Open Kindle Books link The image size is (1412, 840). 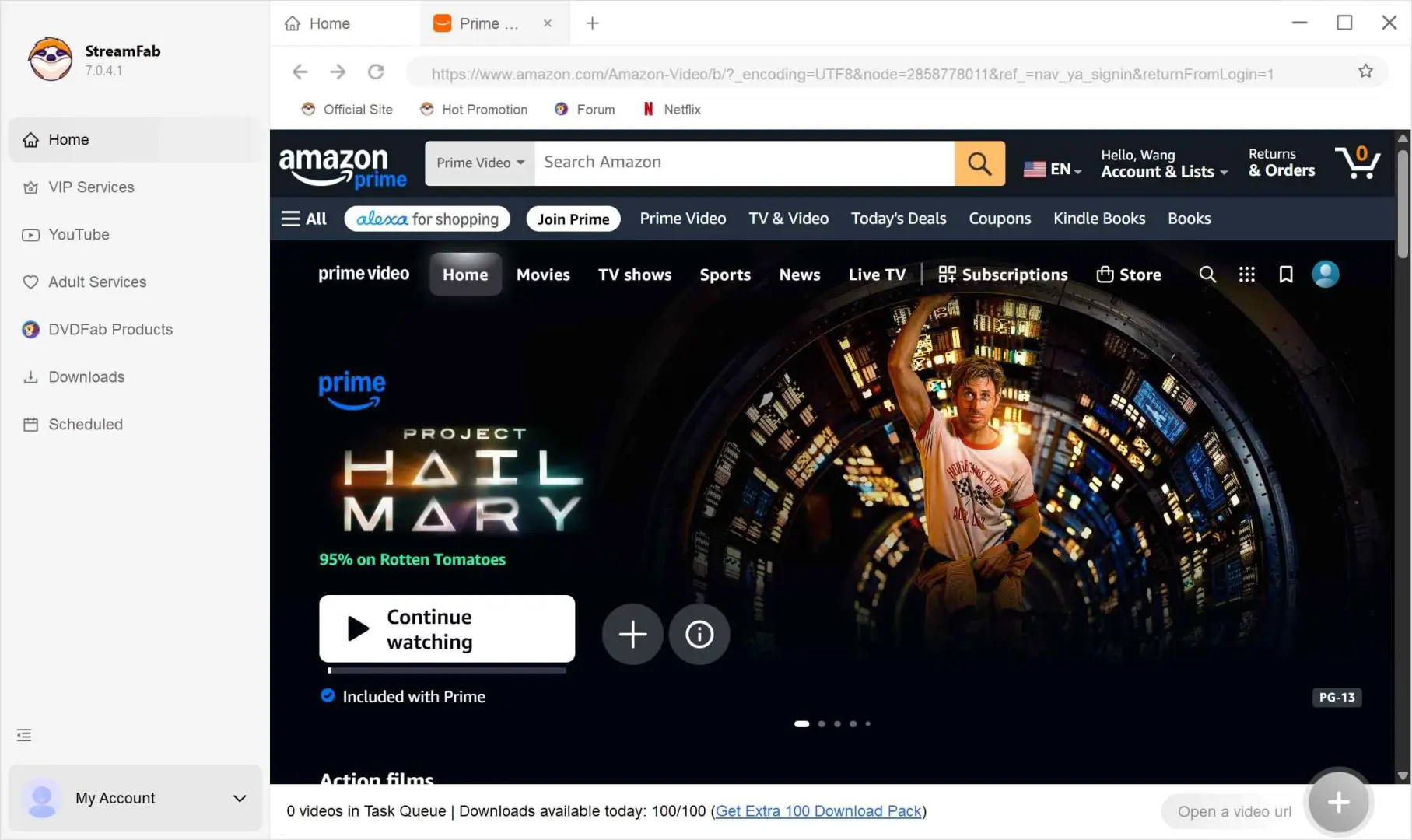pos(1099,219)
